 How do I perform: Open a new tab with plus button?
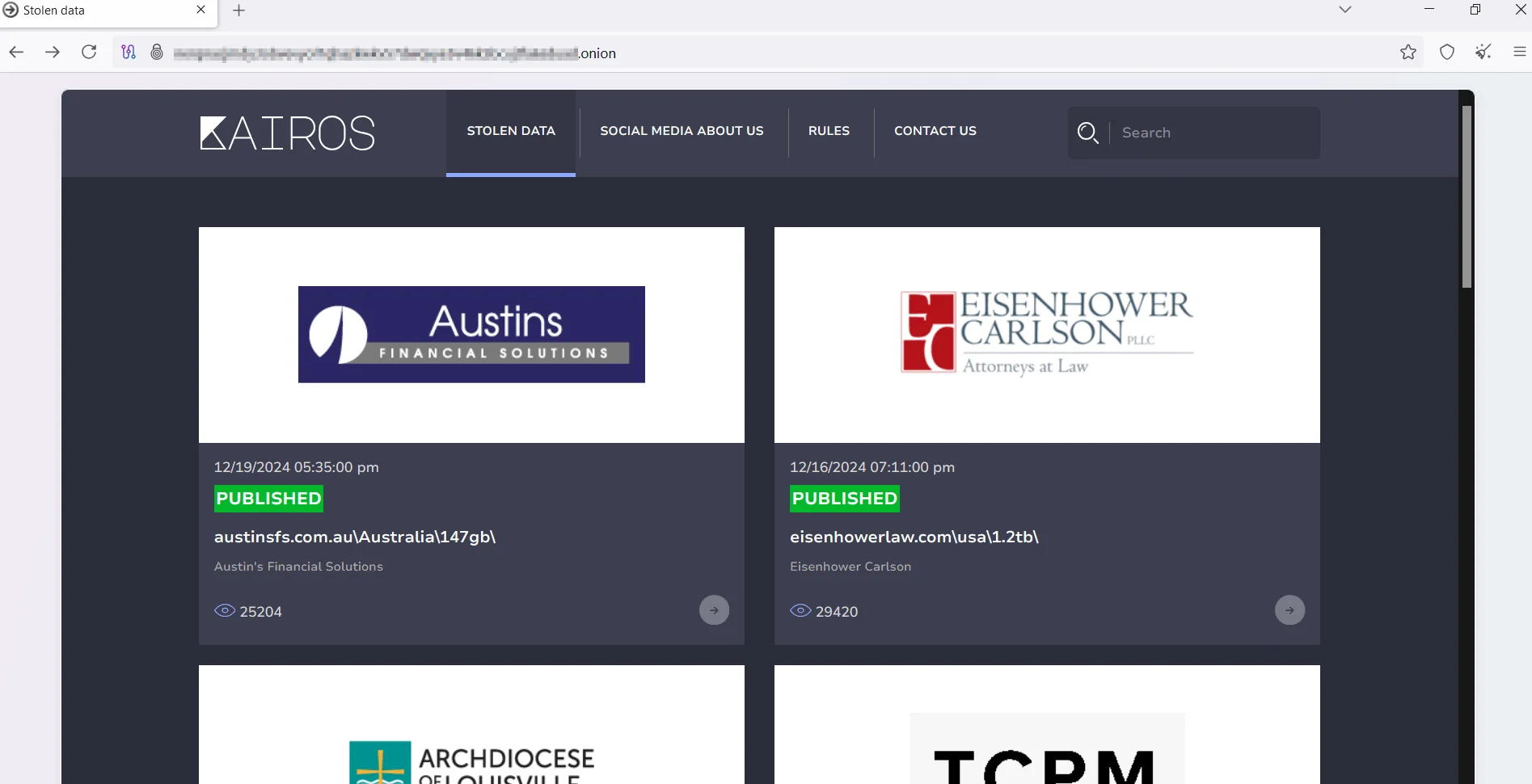[238, 11]
